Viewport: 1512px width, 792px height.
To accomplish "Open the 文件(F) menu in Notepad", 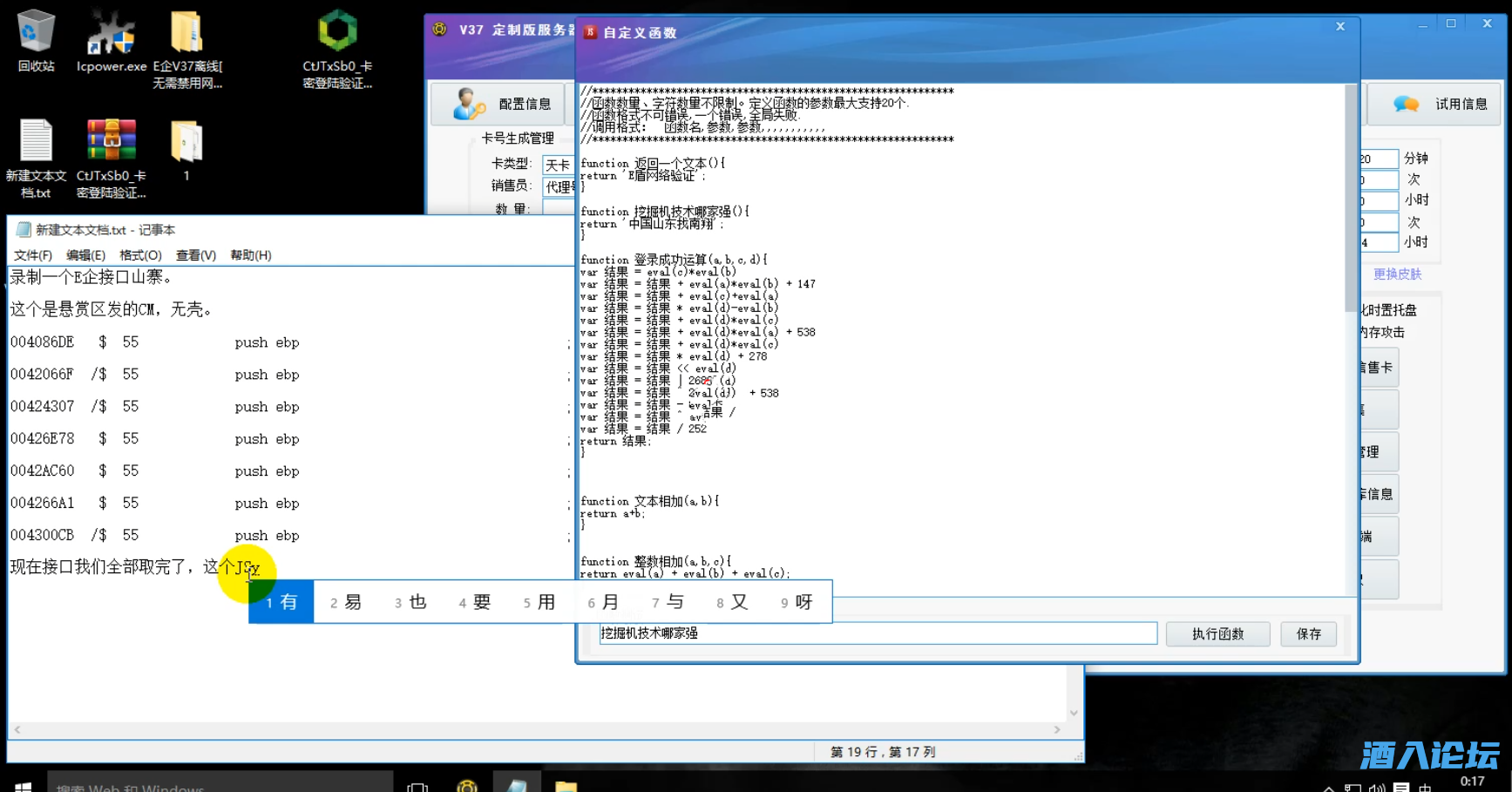I will click(x=33, y=255).
